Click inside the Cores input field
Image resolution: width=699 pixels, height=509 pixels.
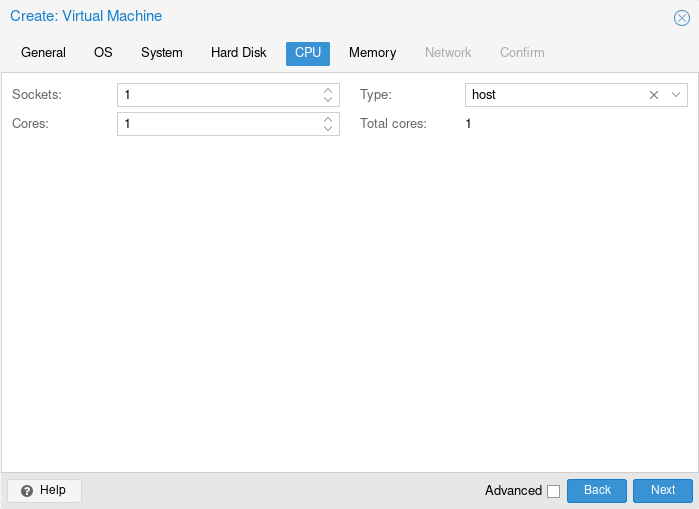click(217, 124)
